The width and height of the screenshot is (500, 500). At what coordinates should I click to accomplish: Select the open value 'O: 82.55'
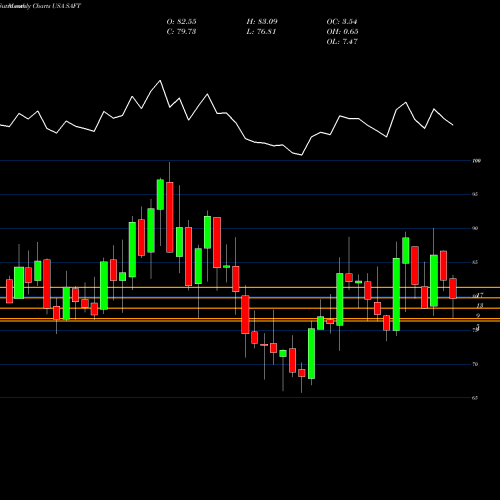[x=181, y=22]
